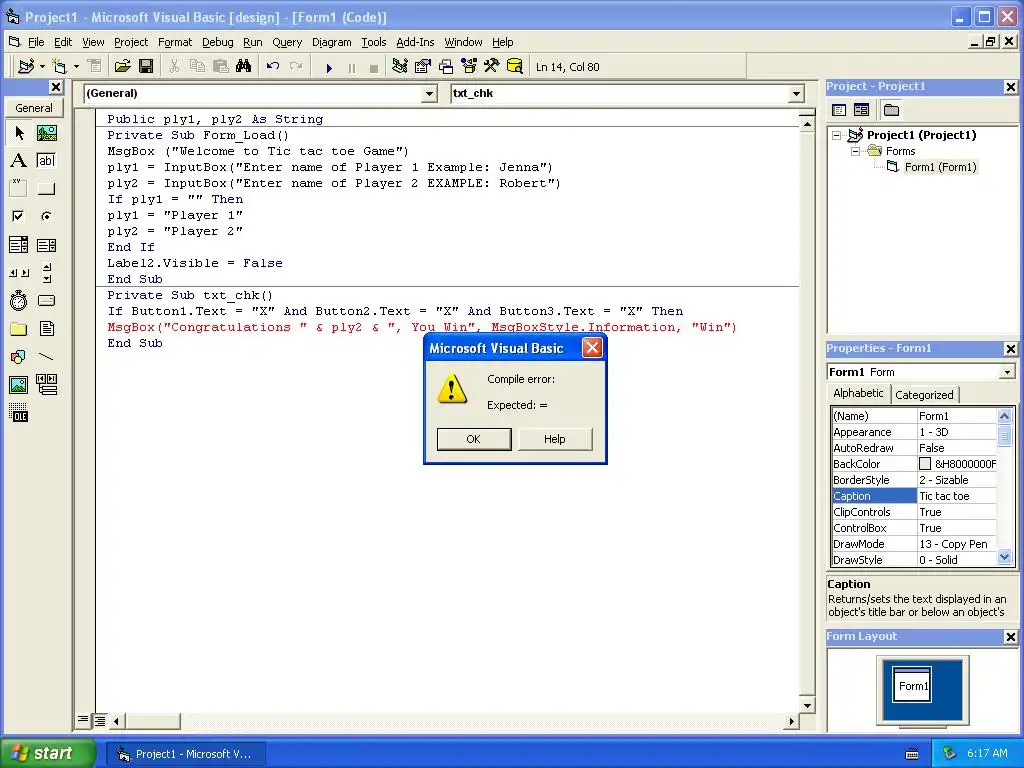Select the Label control tool
Image resolution: width=1024 pixels, height=768 pixels.
pos(19,161)
